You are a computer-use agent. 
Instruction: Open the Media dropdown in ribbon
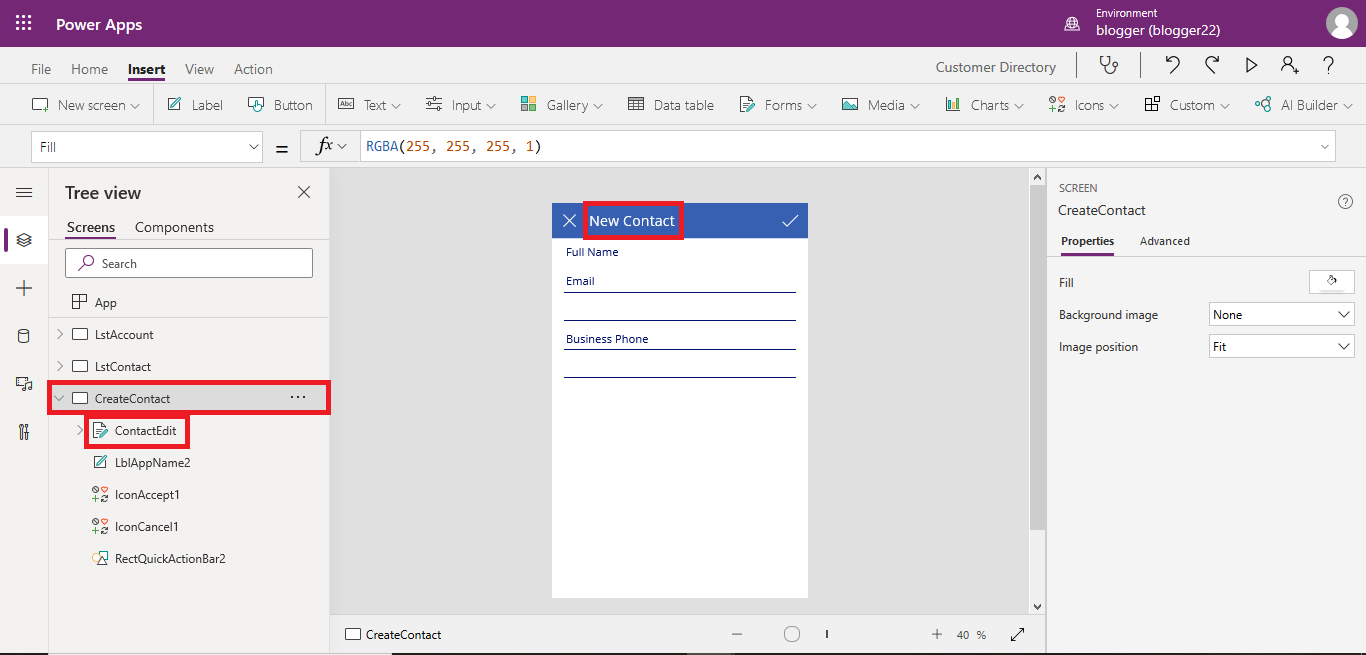click(881, 105)
